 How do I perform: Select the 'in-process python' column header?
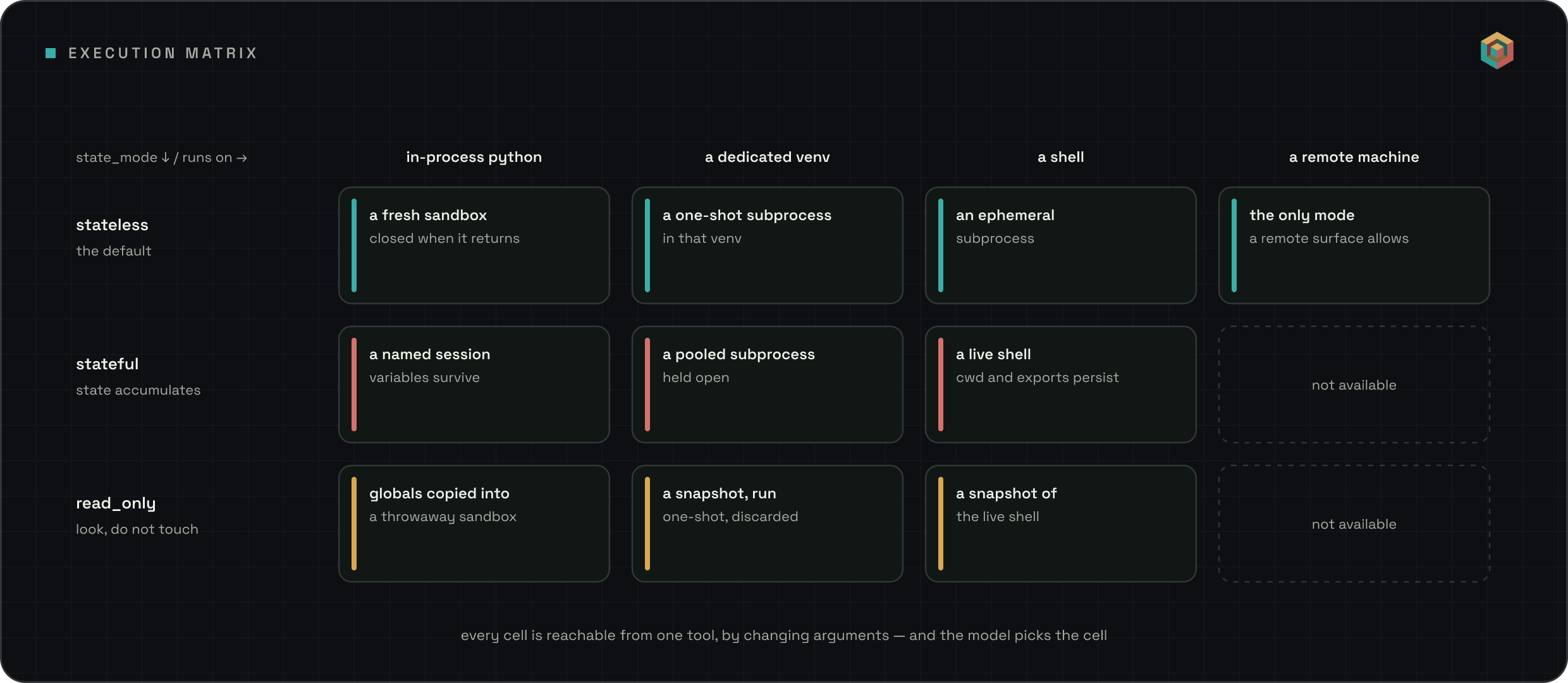point(474,157)
